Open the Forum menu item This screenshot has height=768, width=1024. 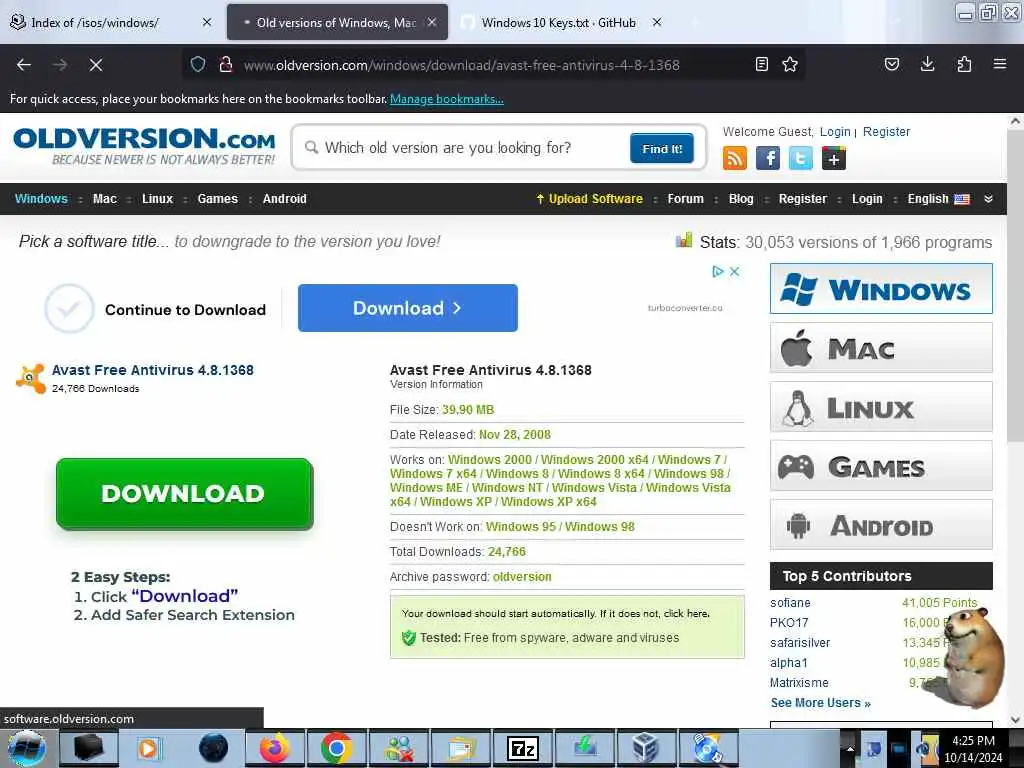tap(686, 199)
